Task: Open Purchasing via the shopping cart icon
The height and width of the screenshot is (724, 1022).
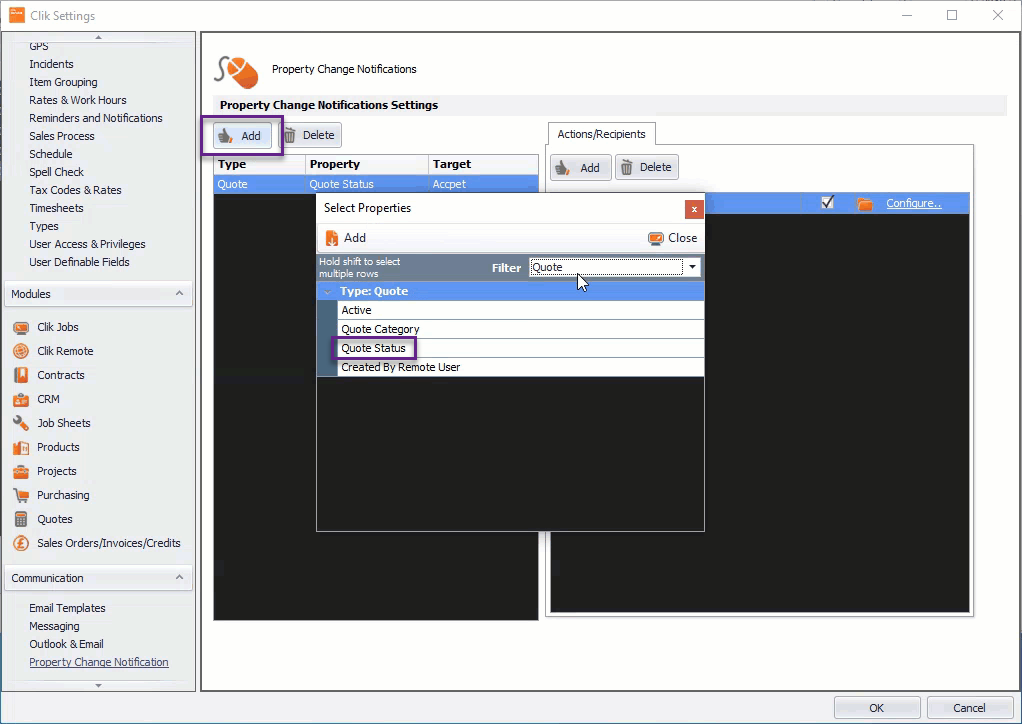Action: pyautogui.click(x=20, y=495)
